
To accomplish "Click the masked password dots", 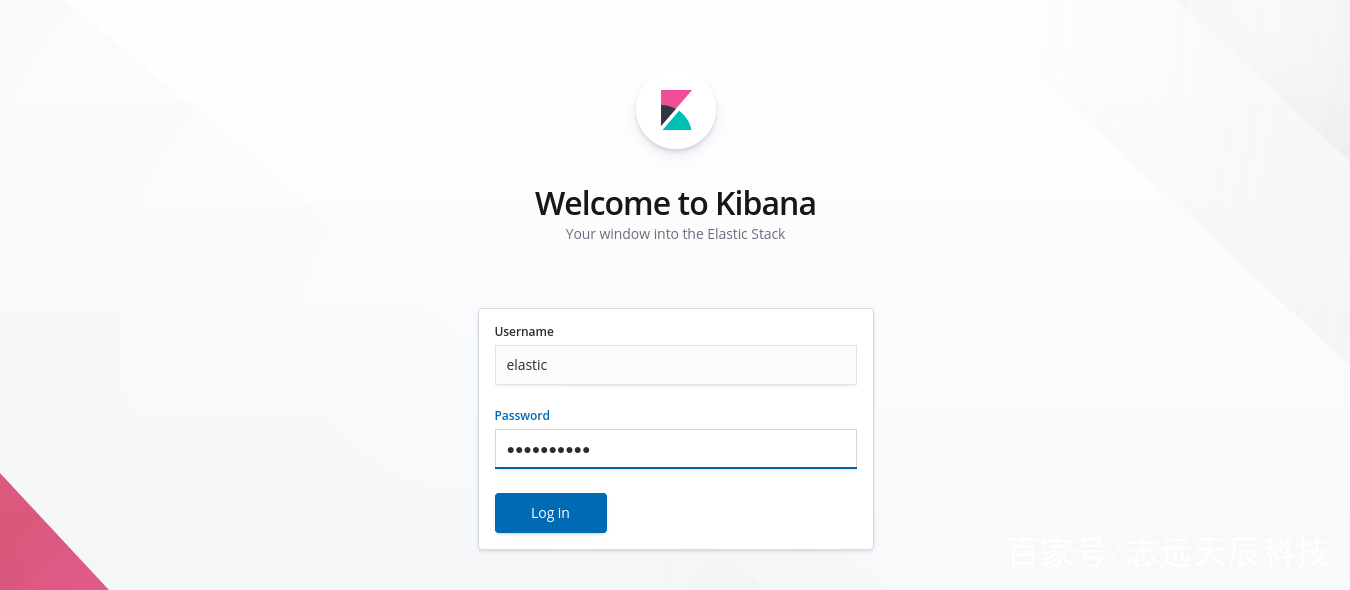I will point(548,450).
